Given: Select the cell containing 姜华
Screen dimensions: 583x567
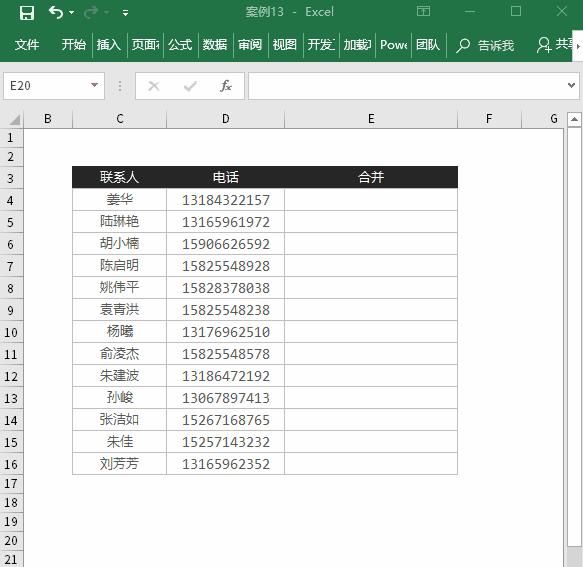Looking at the screenshot, I should pos(119,200).
